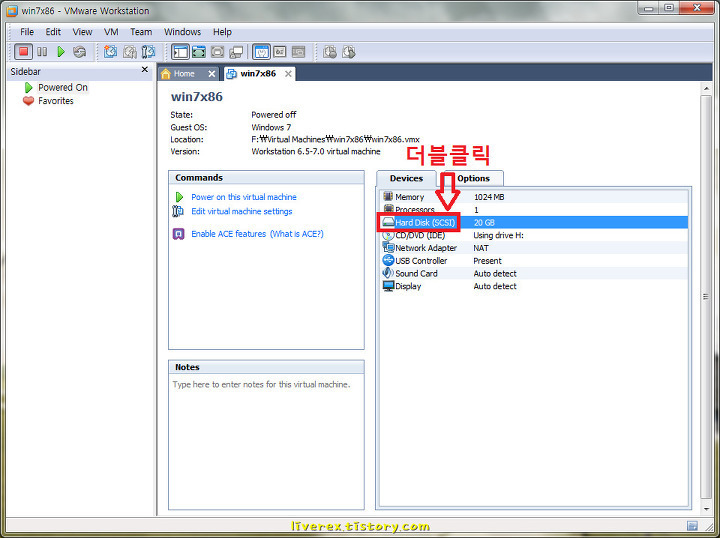This screenshot has width=720, height=538.
Task: Click the 'Using drive H:' value
Action: (x=498, y=235)
